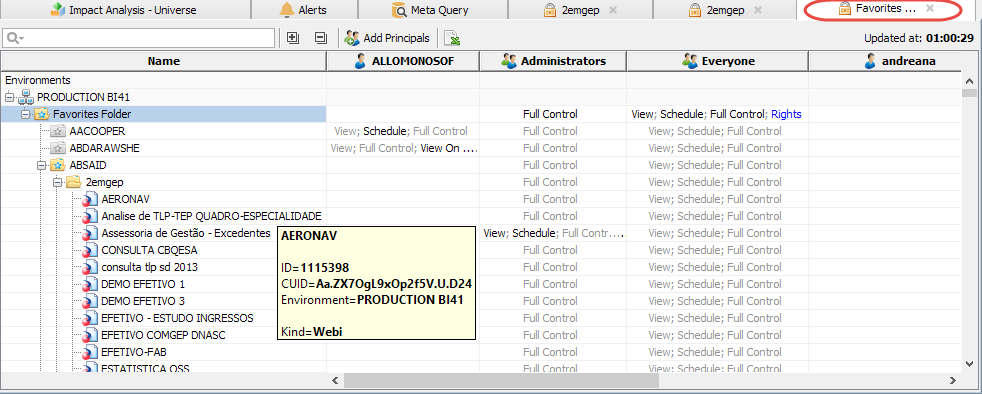Switch to Impact Analysis - Universe tab
Screen dimensions: 982x394
click(x=124, y=10)
